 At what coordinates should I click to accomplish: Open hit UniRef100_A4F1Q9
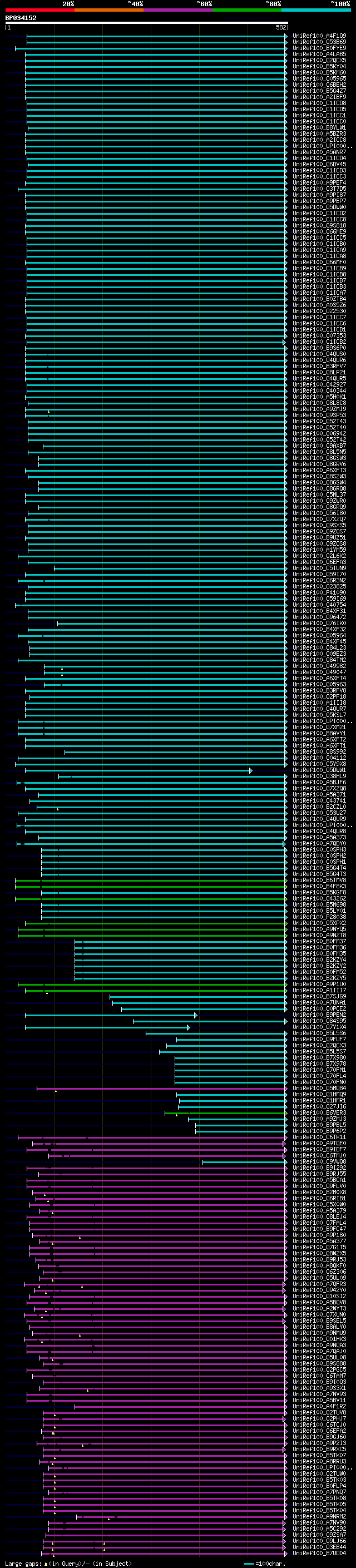(319, 36)
